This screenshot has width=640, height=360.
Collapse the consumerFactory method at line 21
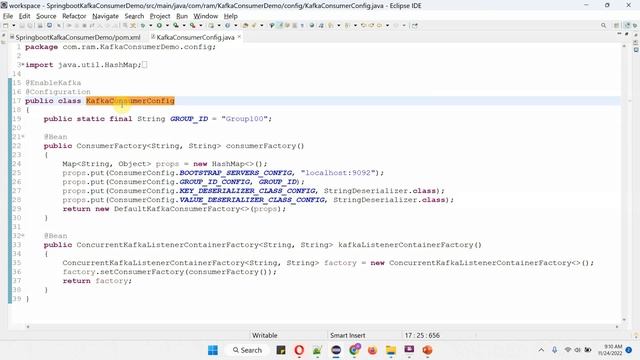coord(23,137)
